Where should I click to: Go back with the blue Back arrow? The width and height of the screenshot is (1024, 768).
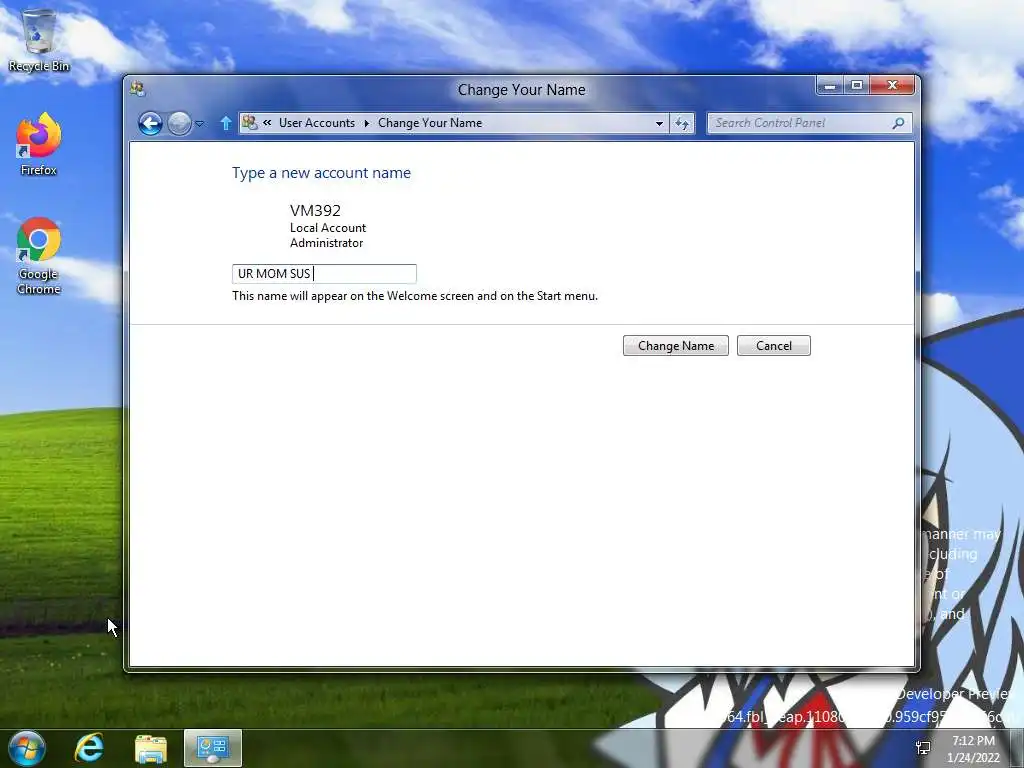click(150, 123)
